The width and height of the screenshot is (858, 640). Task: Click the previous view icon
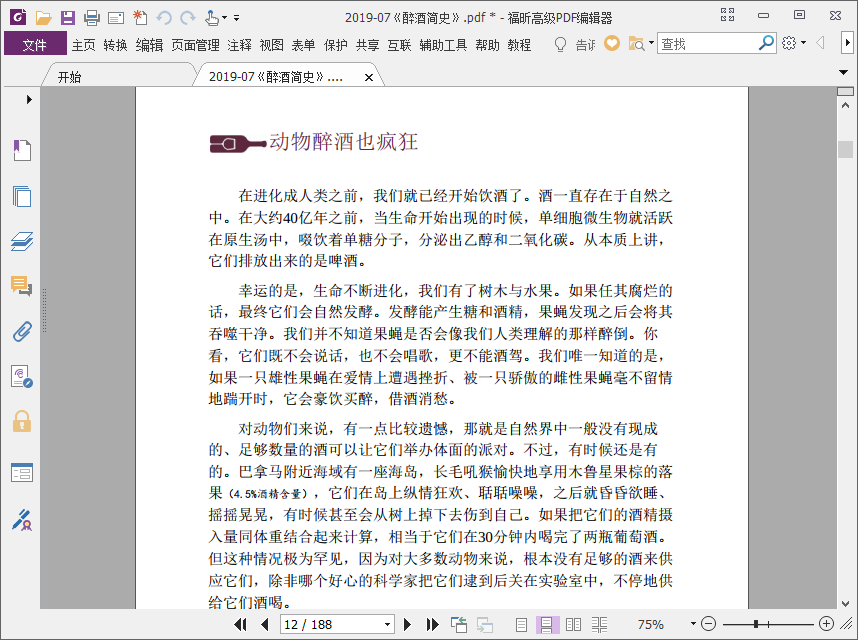459,624
